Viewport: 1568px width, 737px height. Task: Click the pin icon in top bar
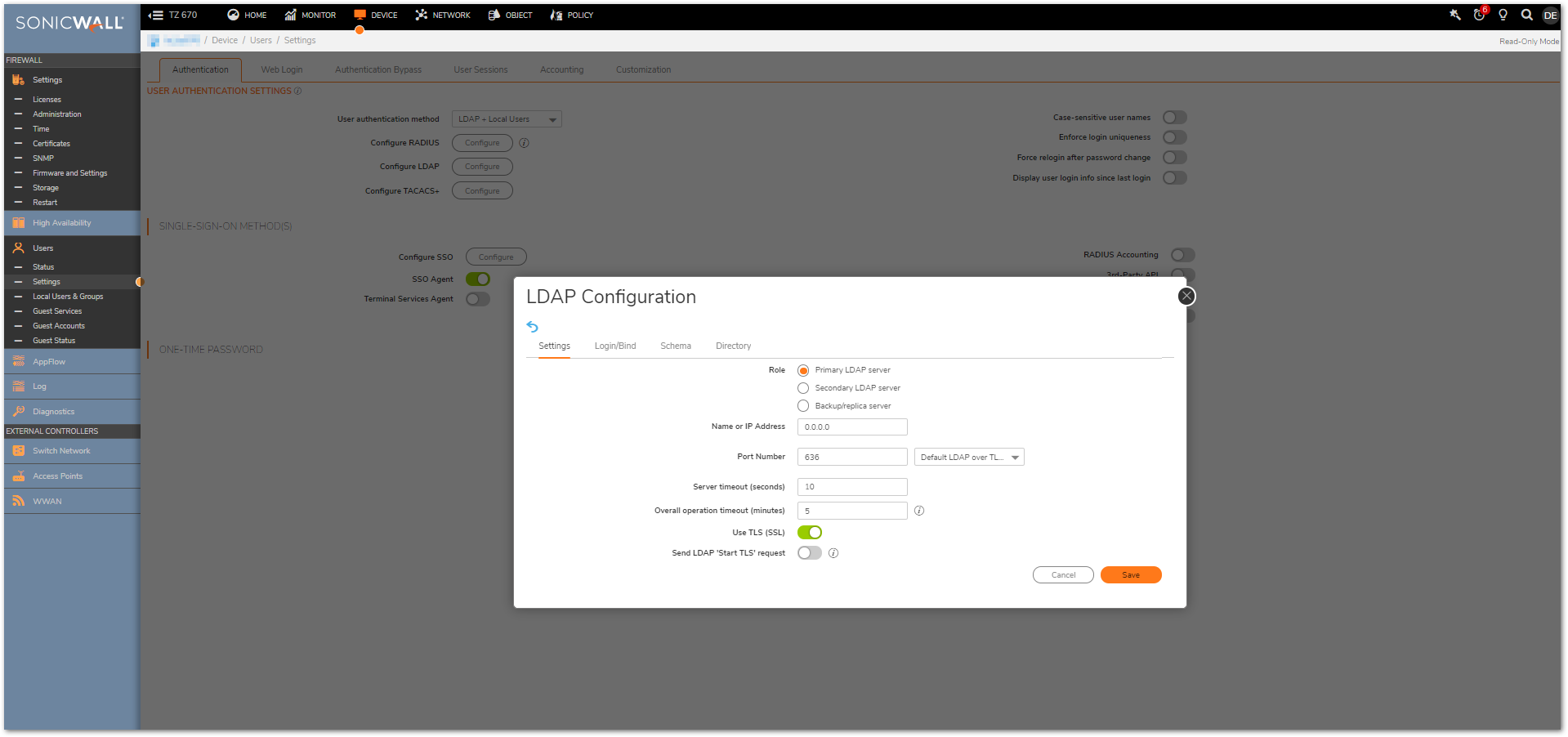pyautogui.click(x=1454, y=15)
